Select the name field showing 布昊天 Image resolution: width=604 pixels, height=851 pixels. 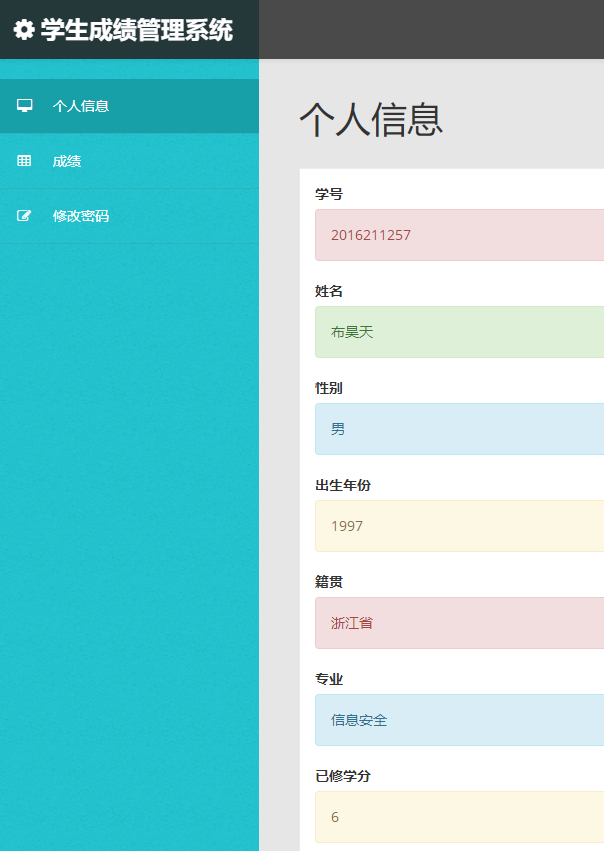coord(459,332)
